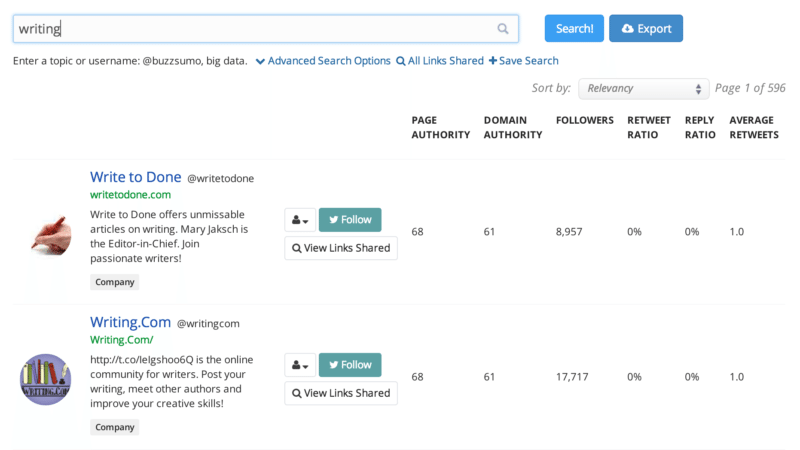The width and height of the screenshot is (800, 450).
Task: Click the Writing.Com avatar thumbnail
Action: pyautogui.click(x=45, y=380)
